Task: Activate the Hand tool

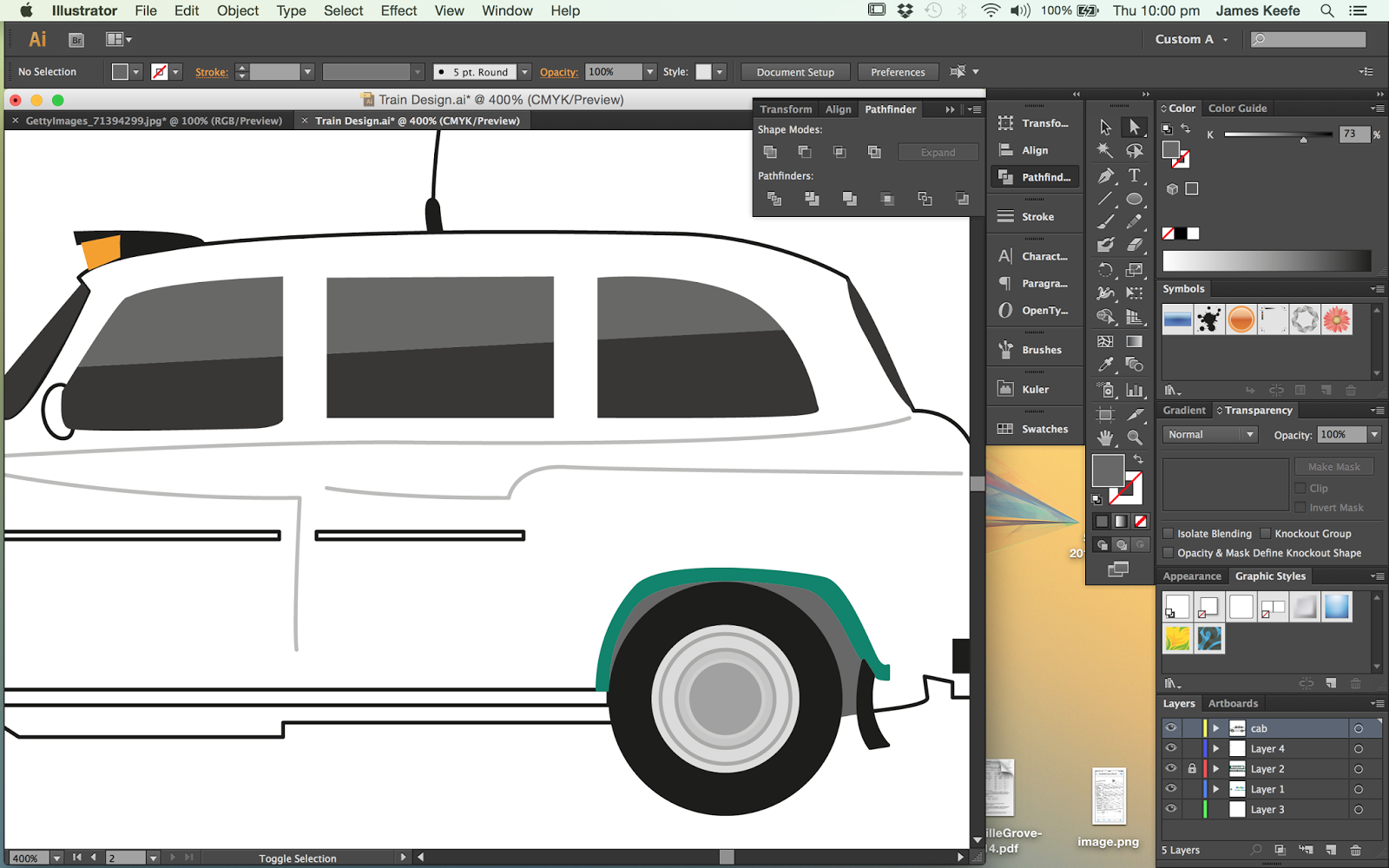Action: coord(1105,437)
